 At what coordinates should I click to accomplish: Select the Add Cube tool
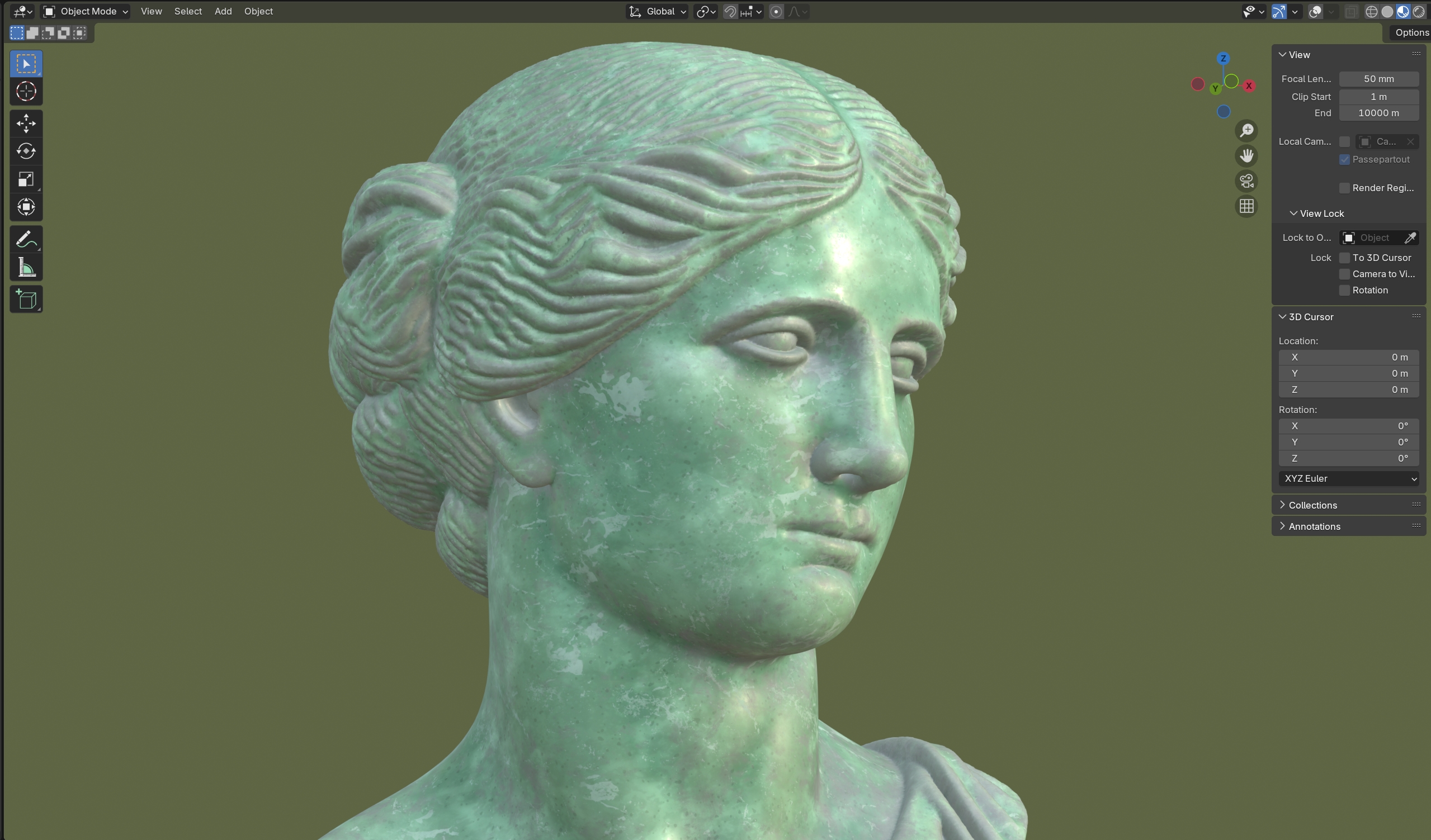26,299
